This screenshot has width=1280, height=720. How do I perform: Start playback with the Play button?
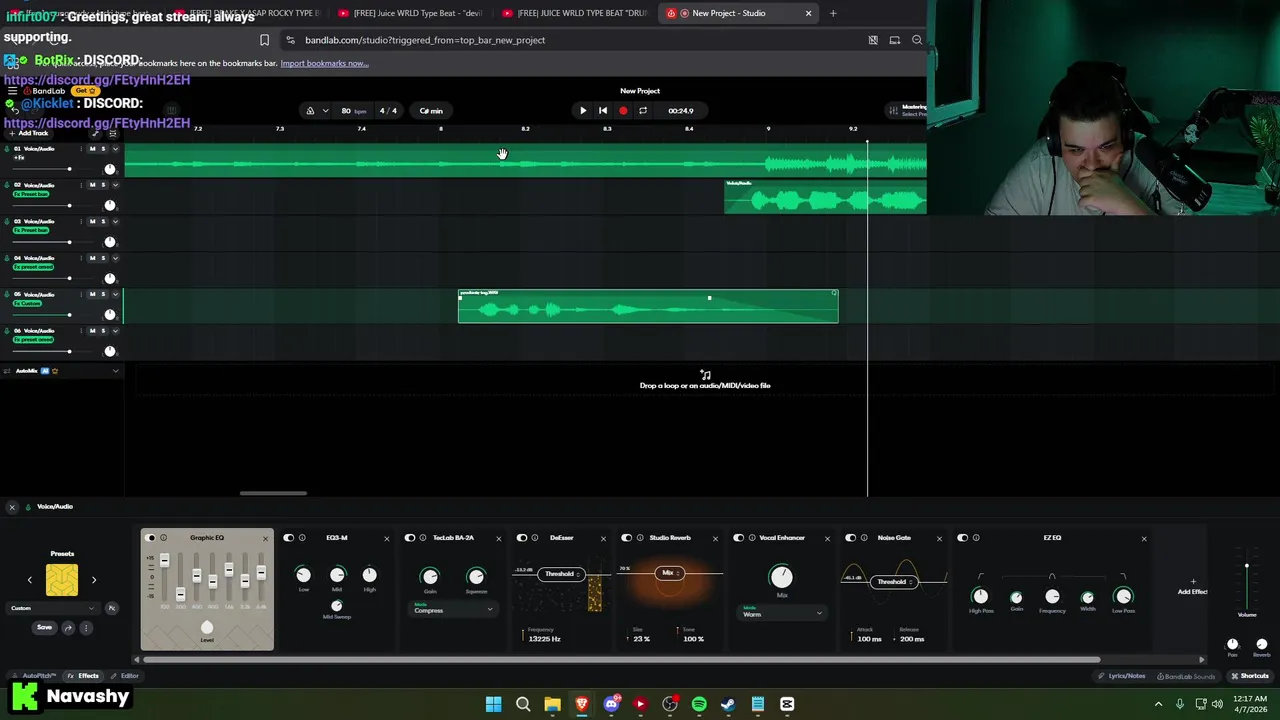583,111
